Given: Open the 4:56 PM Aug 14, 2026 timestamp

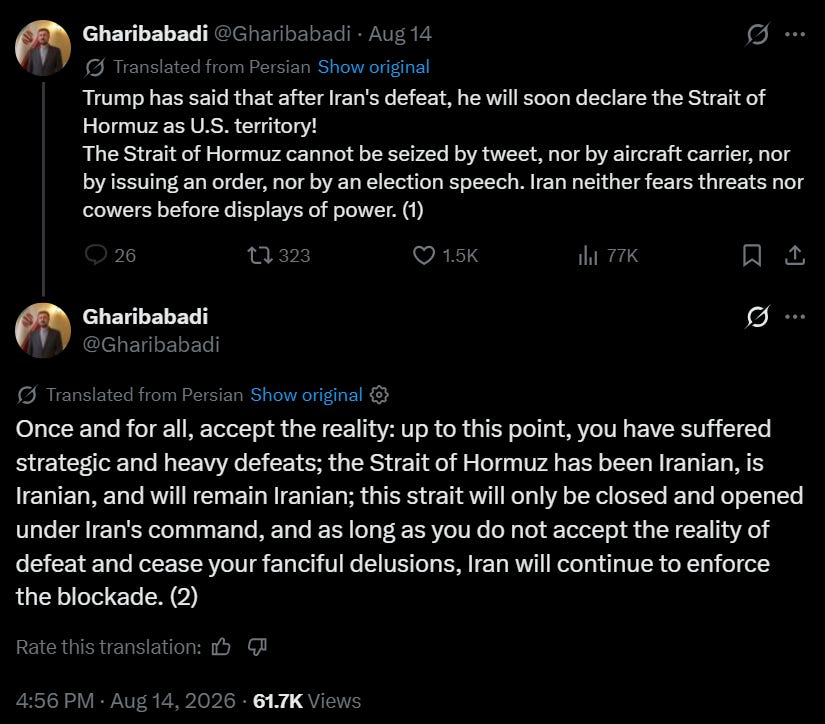Looking at the screenshot, I should [x=126, y=701].
